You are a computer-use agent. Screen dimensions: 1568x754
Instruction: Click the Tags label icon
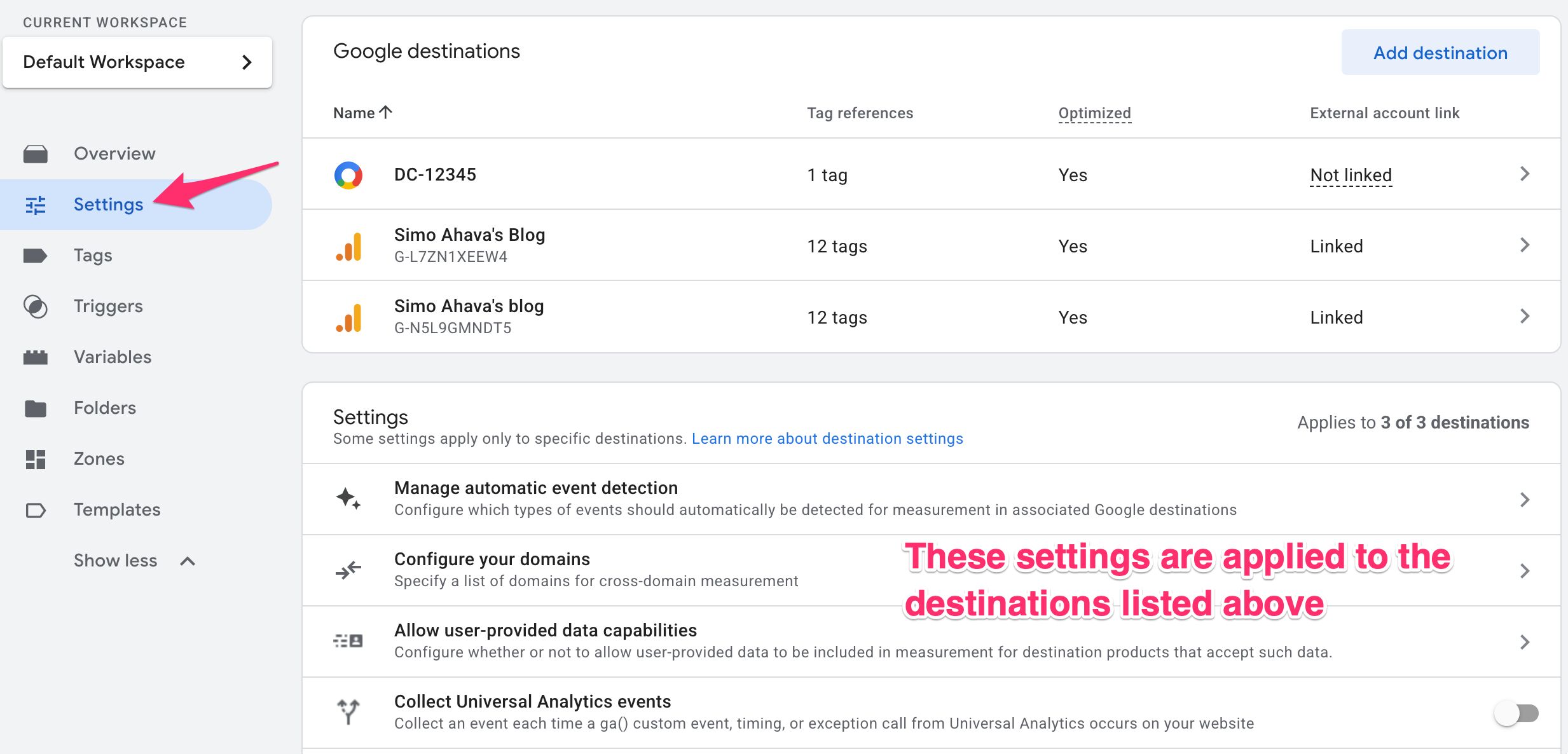click(36, 256)
